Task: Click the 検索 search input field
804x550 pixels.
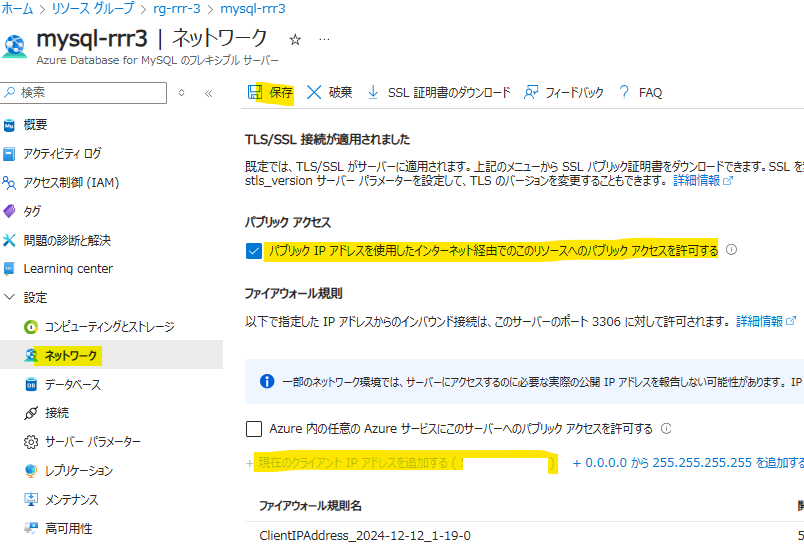Action: 84,93
